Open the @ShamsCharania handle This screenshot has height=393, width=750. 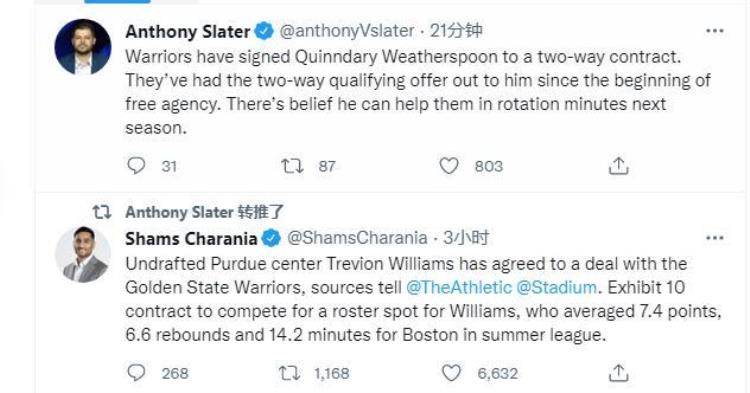point(357,238)
